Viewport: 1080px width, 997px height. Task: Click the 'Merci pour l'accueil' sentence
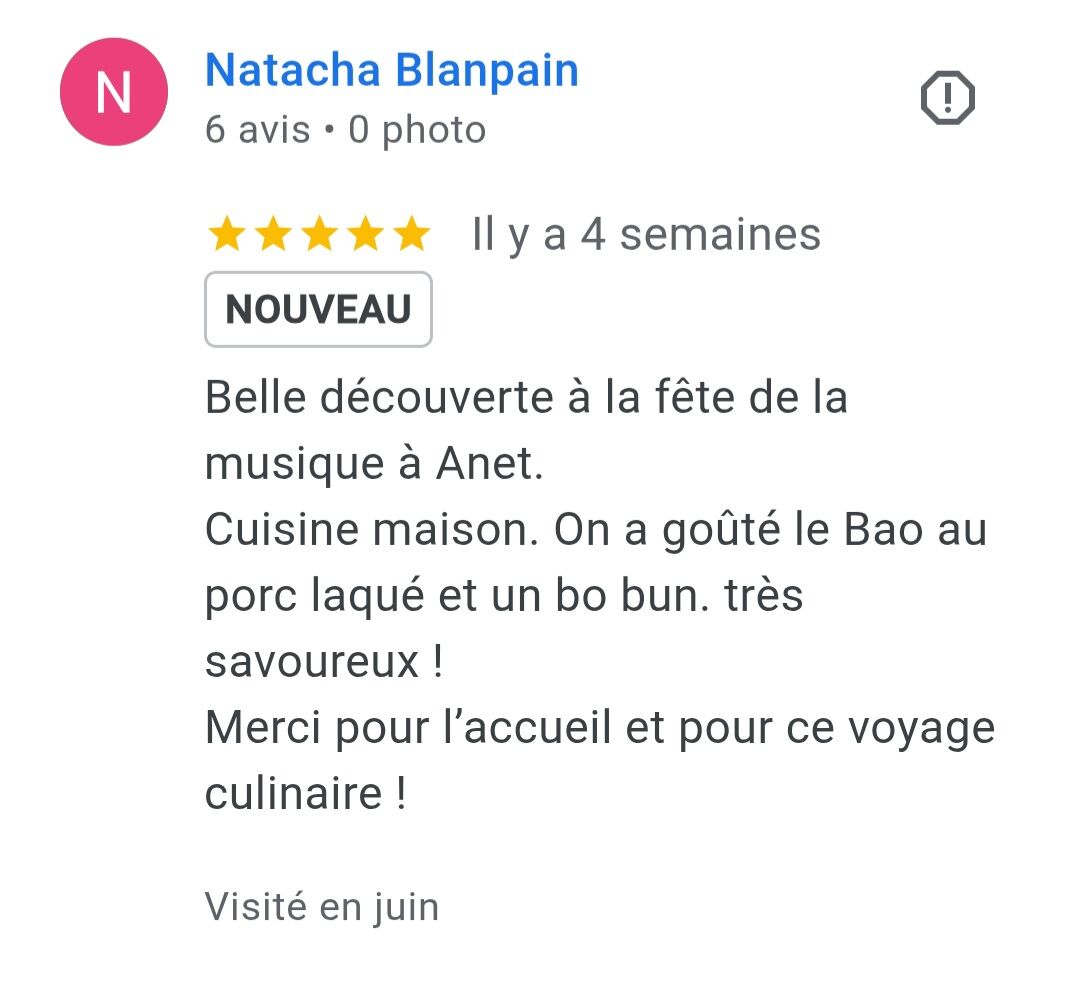click(x=408, y=728)
